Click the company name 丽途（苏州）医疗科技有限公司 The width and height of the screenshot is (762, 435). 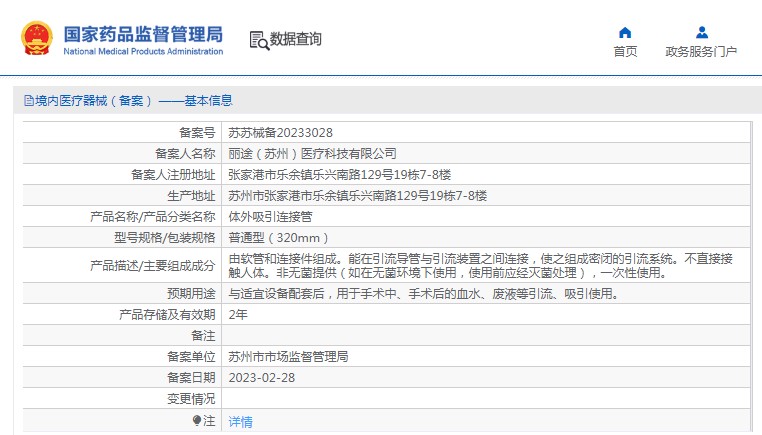coord(312,154)
